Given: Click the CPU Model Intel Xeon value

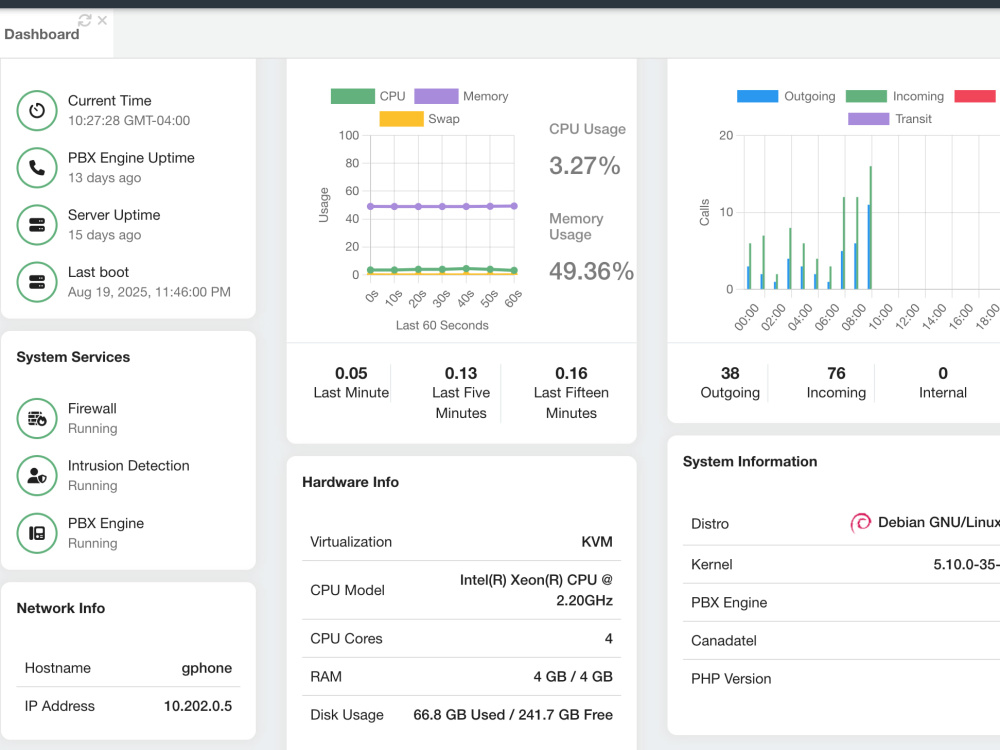Looking at the screenshot, I should click(536, 590).
